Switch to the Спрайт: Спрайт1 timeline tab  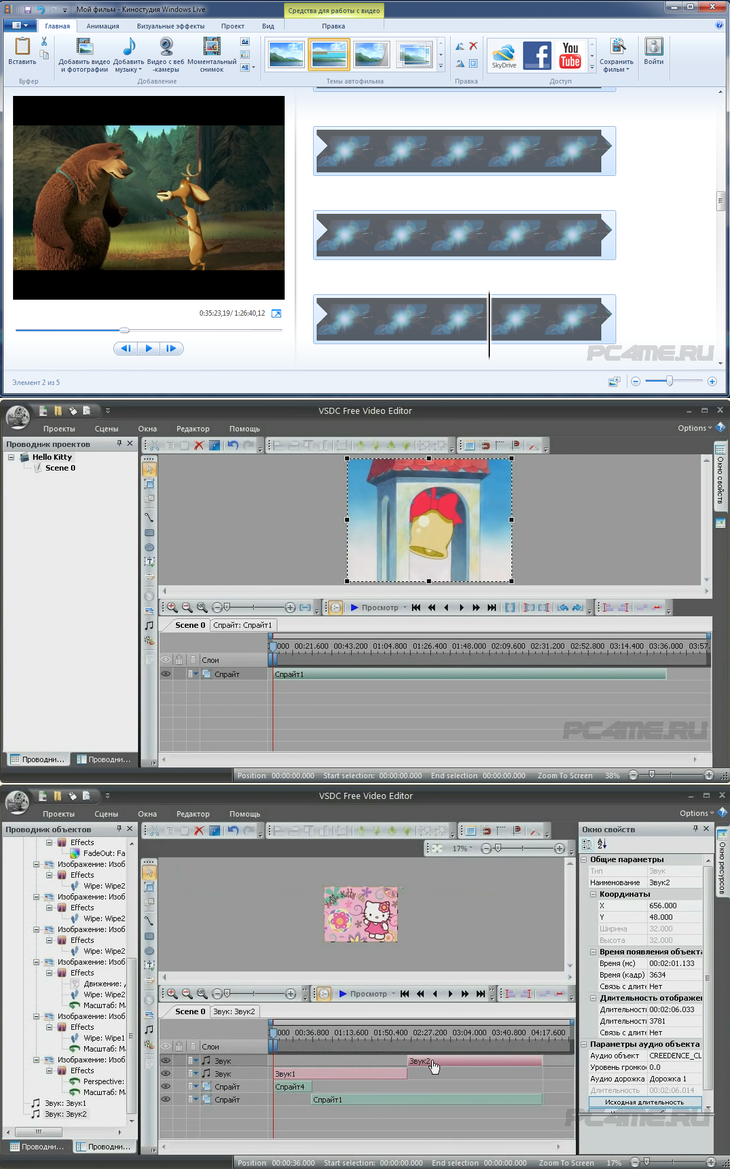(x=243, y=625)
